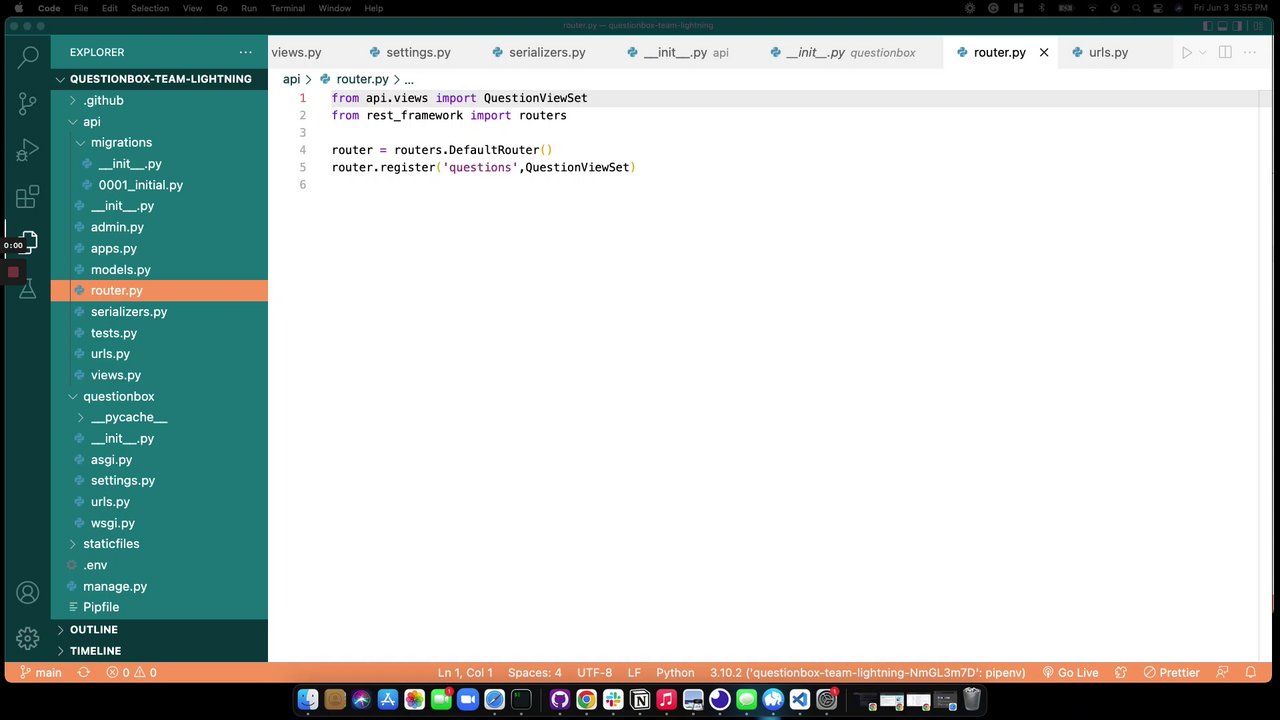The width and height of the screenshot is (1280, 720).
Task: Open Trash in the Dock
Action: point(971,700)
